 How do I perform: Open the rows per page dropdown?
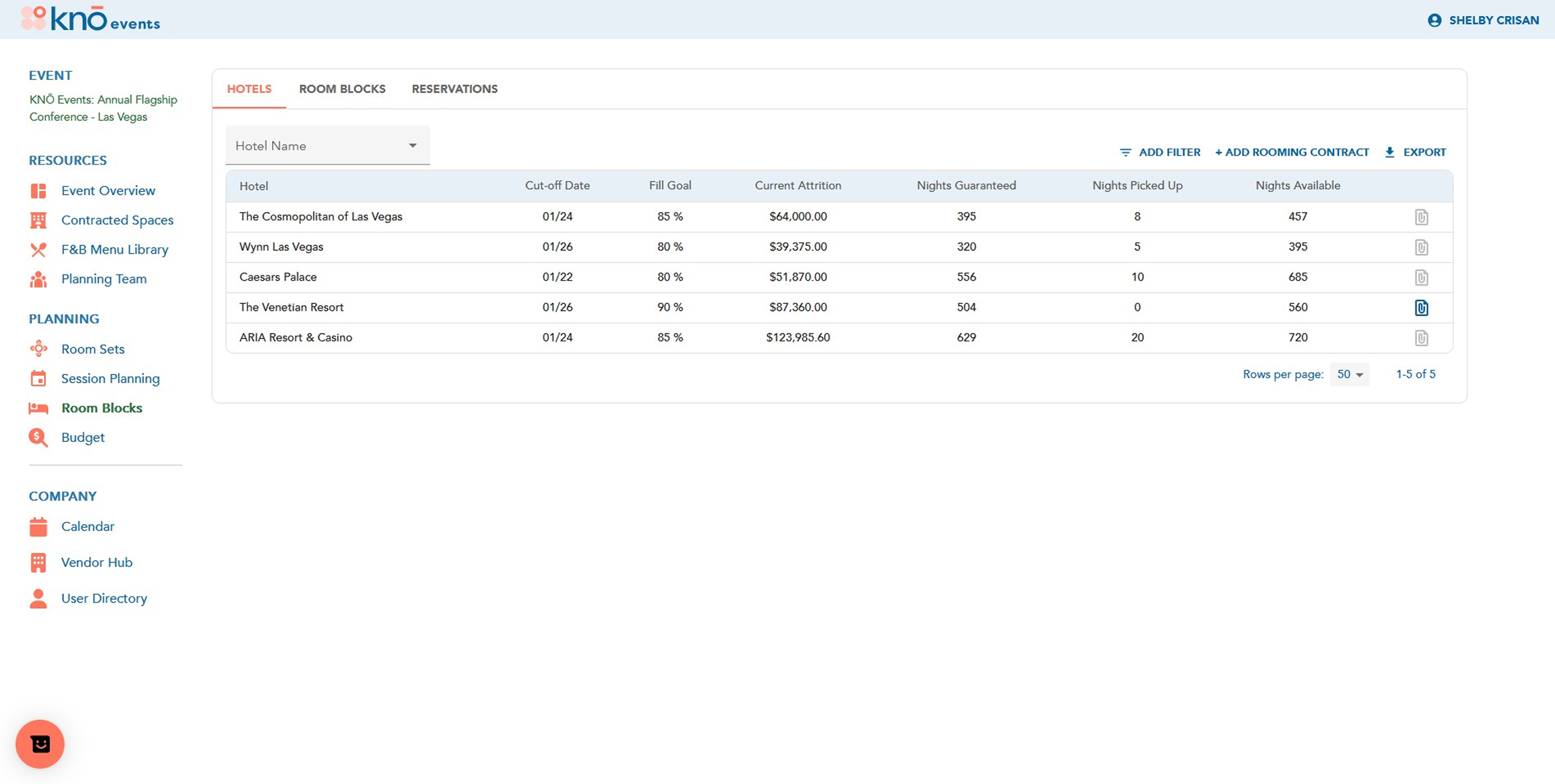tap(1349, 375)
